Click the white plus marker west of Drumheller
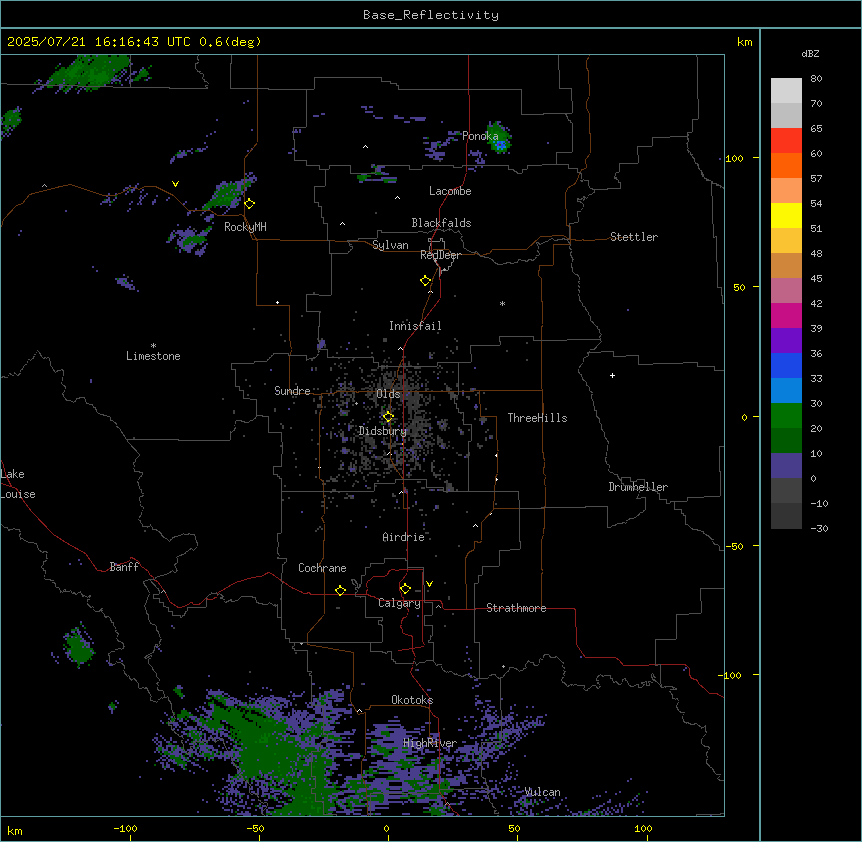The width and height of the screenshot is (862, 842). coord(612,375)
